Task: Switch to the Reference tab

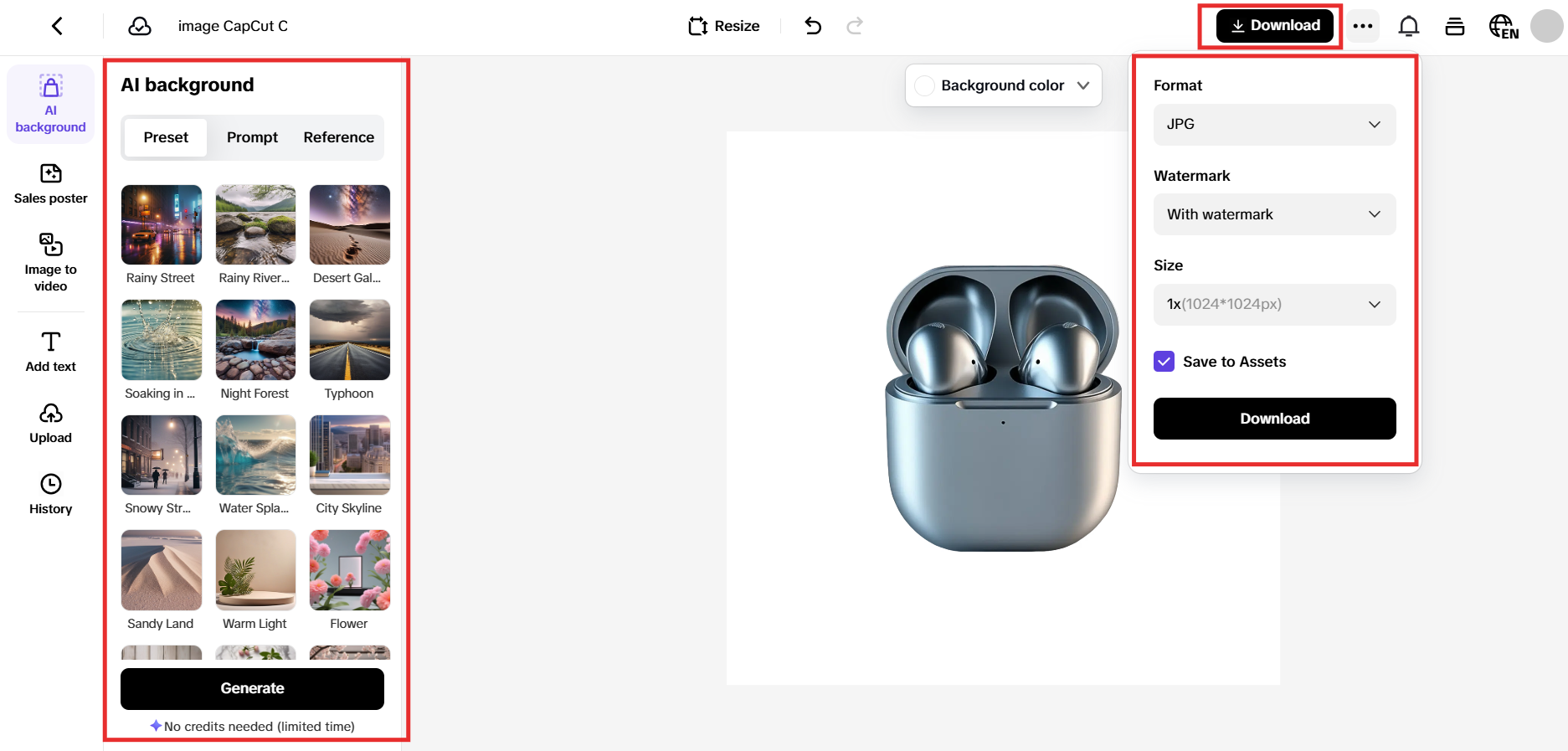Action: click(339, 137)
